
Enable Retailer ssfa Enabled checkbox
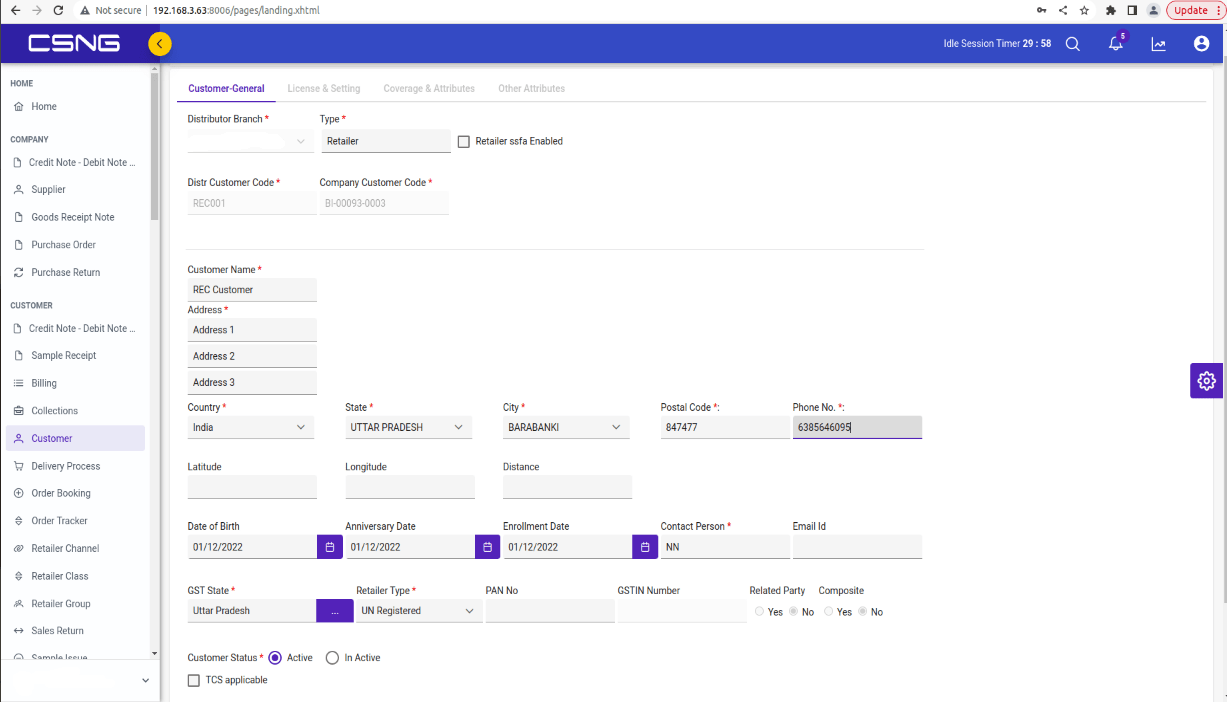click(463, 142)
